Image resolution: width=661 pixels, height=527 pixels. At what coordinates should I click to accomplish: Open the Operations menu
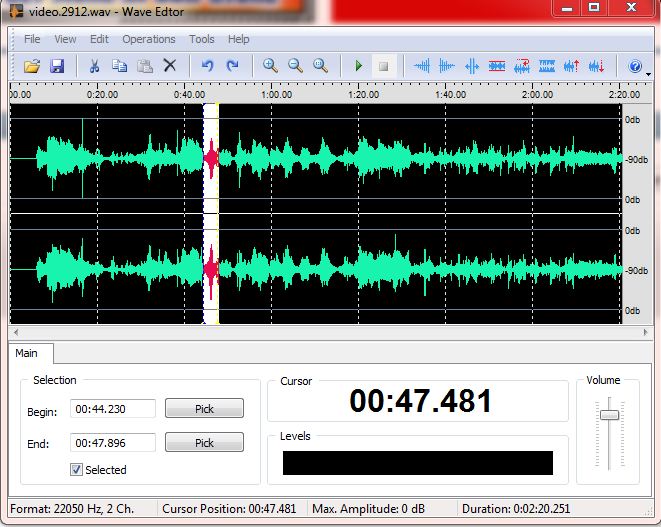pos(149,39)
